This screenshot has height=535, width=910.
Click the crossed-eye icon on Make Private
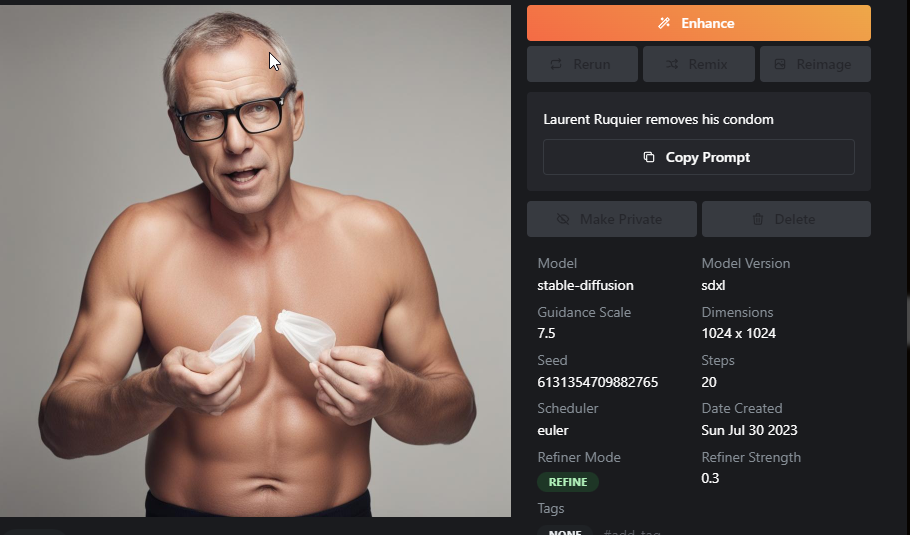(563, 219)
